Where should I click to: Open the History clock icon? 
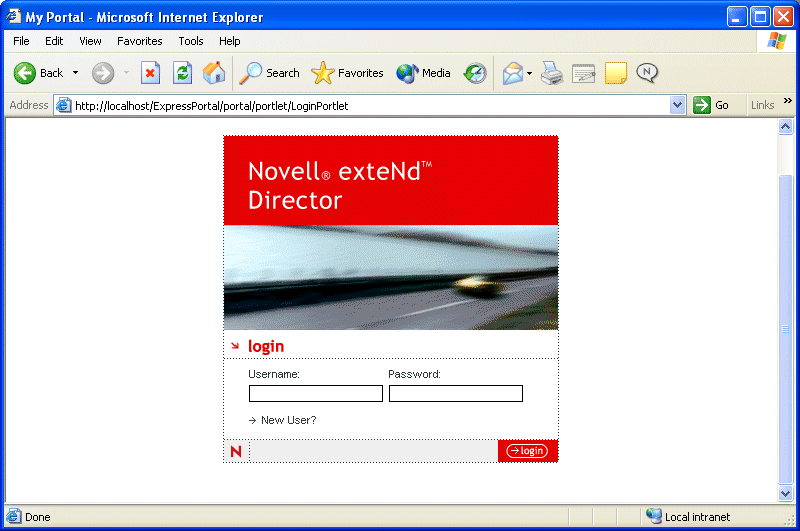475,73
